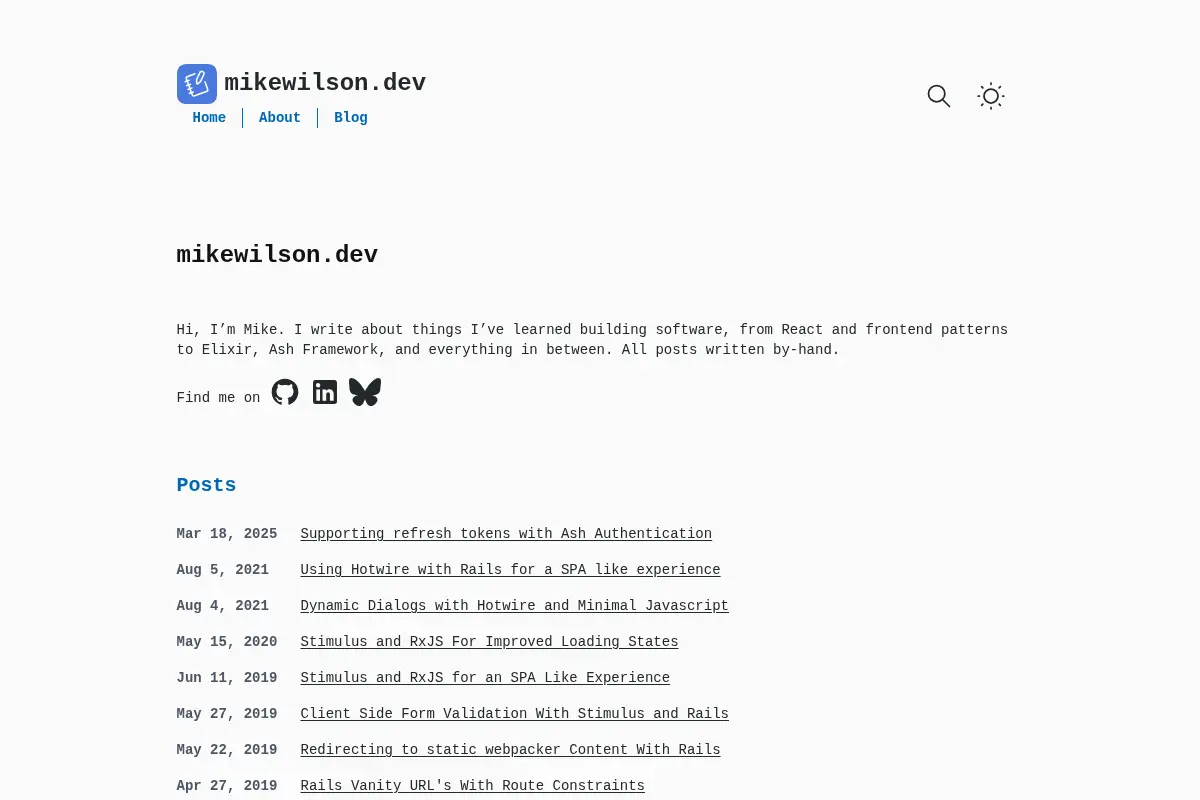Open Rails Vanity URL's With Route Constraints

472,786
